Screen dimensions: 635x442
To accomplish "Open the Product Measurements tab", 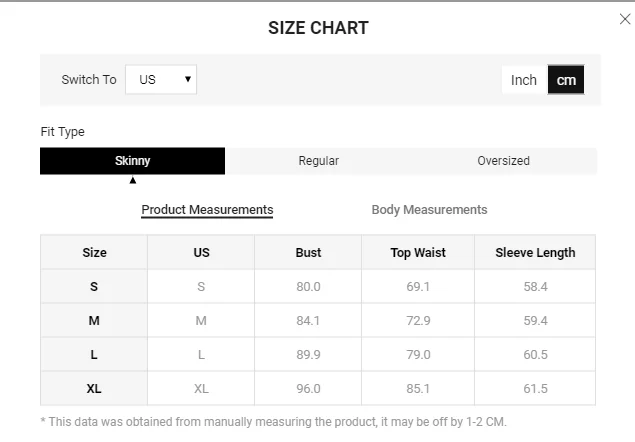I will click(x=207, y=210).
